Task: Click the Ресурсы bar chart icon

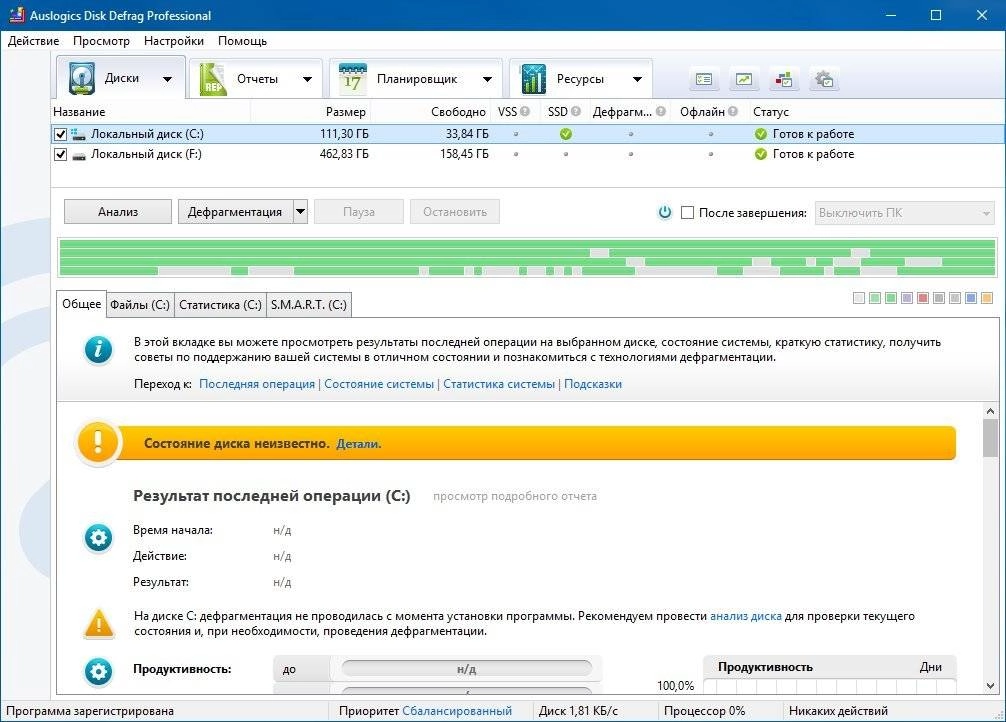Action: point(533,79)
